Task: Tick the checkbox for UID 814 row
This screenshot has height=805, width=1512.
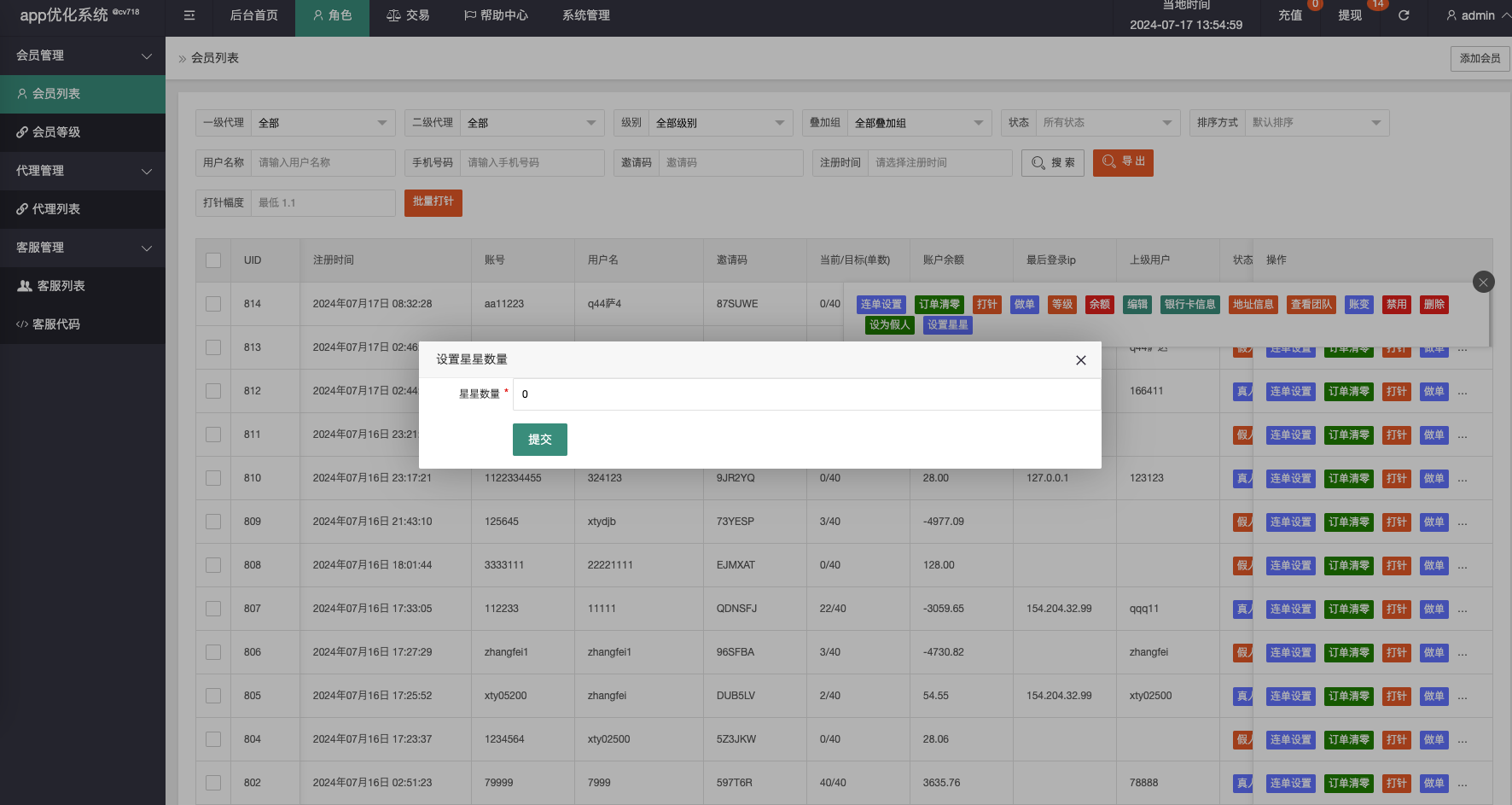Action: click(x=213, y=304)
